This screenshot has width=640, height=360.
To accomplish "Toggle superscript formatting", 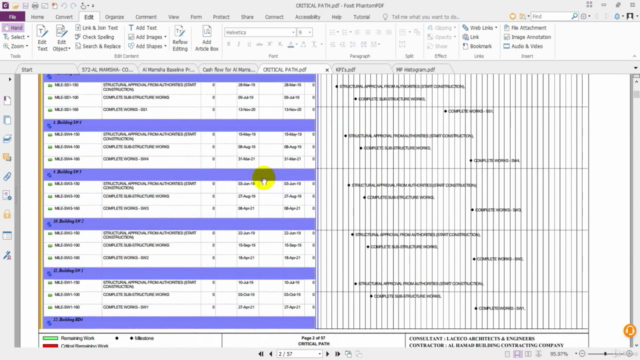I will (x=270, y=44).
